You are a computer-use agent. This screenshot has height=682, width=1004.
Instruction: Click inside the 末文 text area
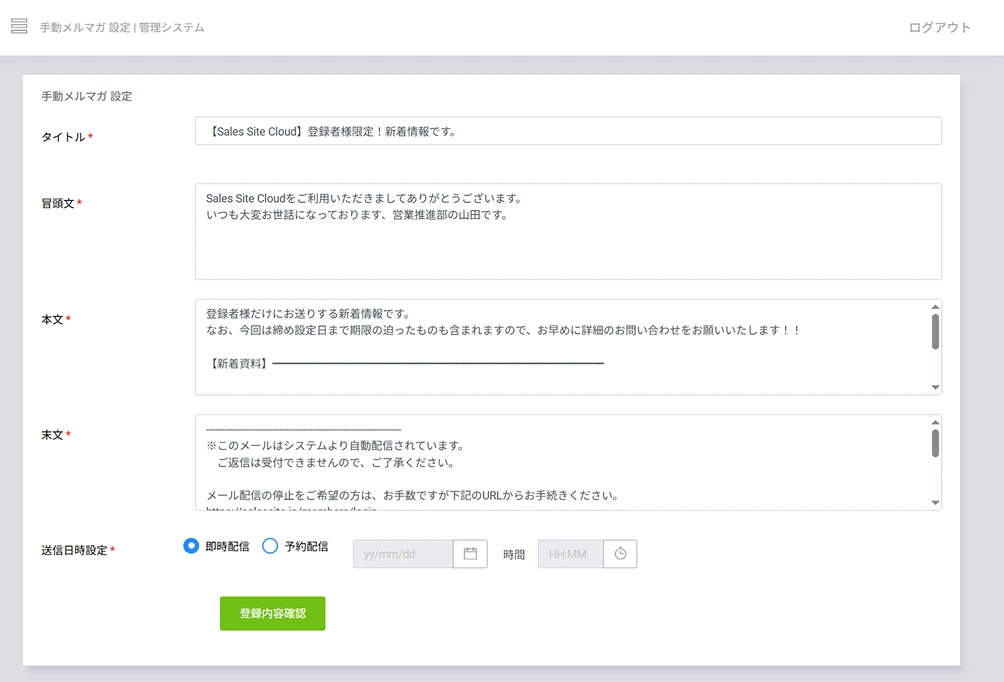(560, 463)
